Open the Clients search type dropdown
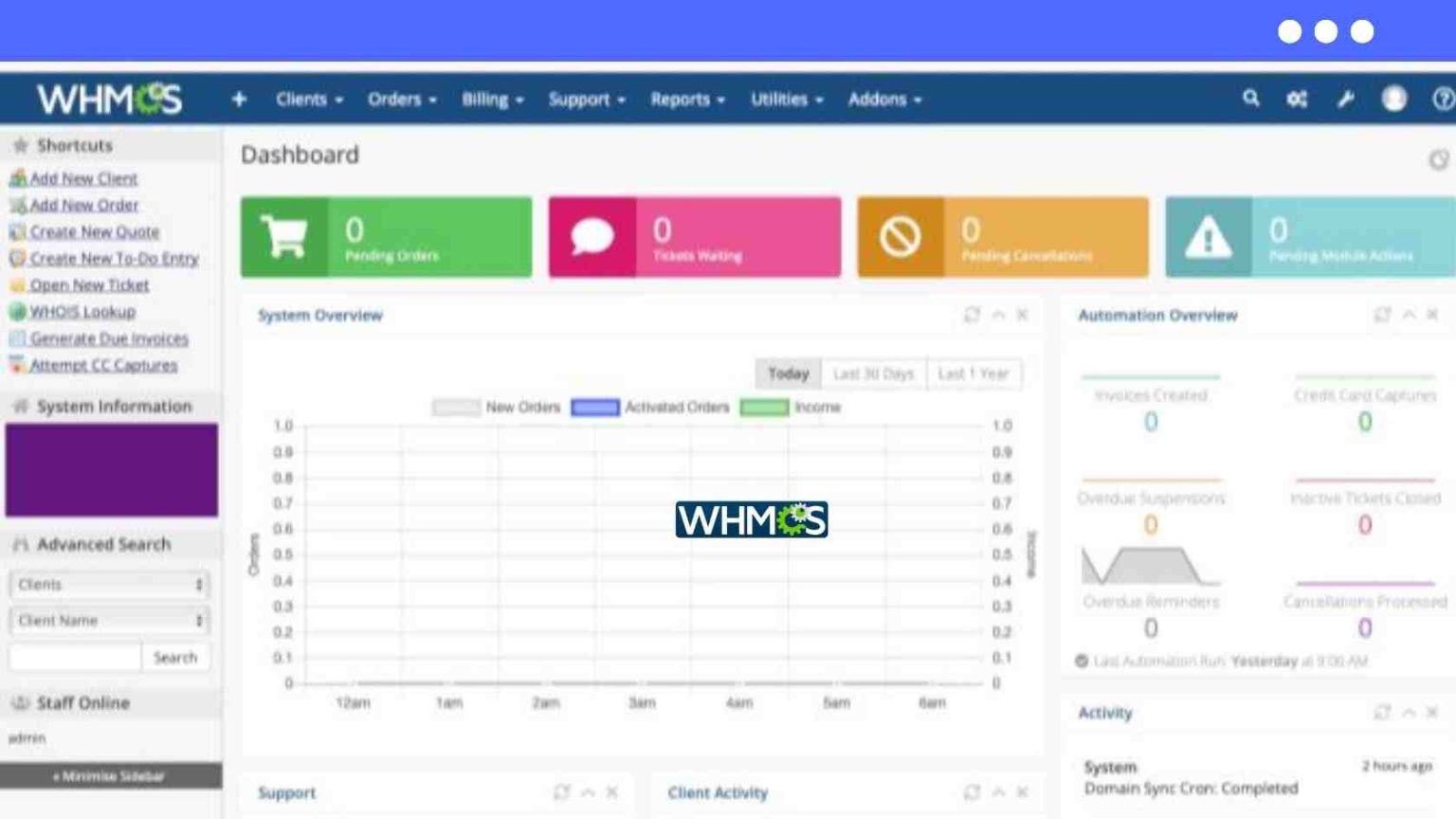1456x819 pixels. pos(109,584)
